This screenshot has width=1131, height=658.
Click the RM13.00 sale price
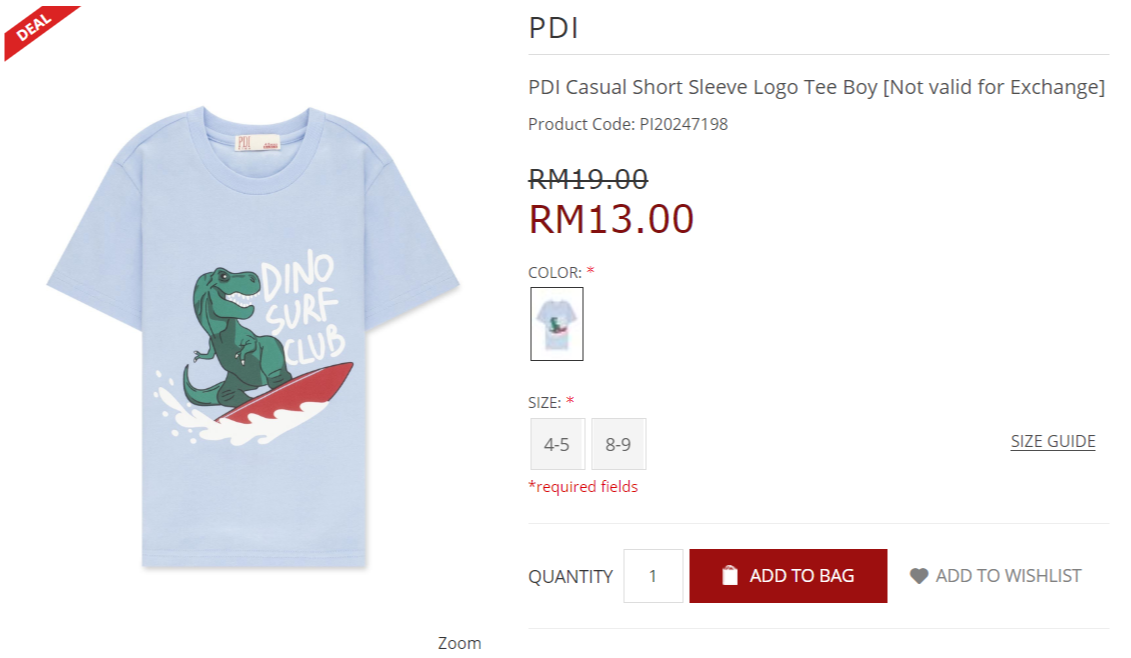click(x=611, y=219)
